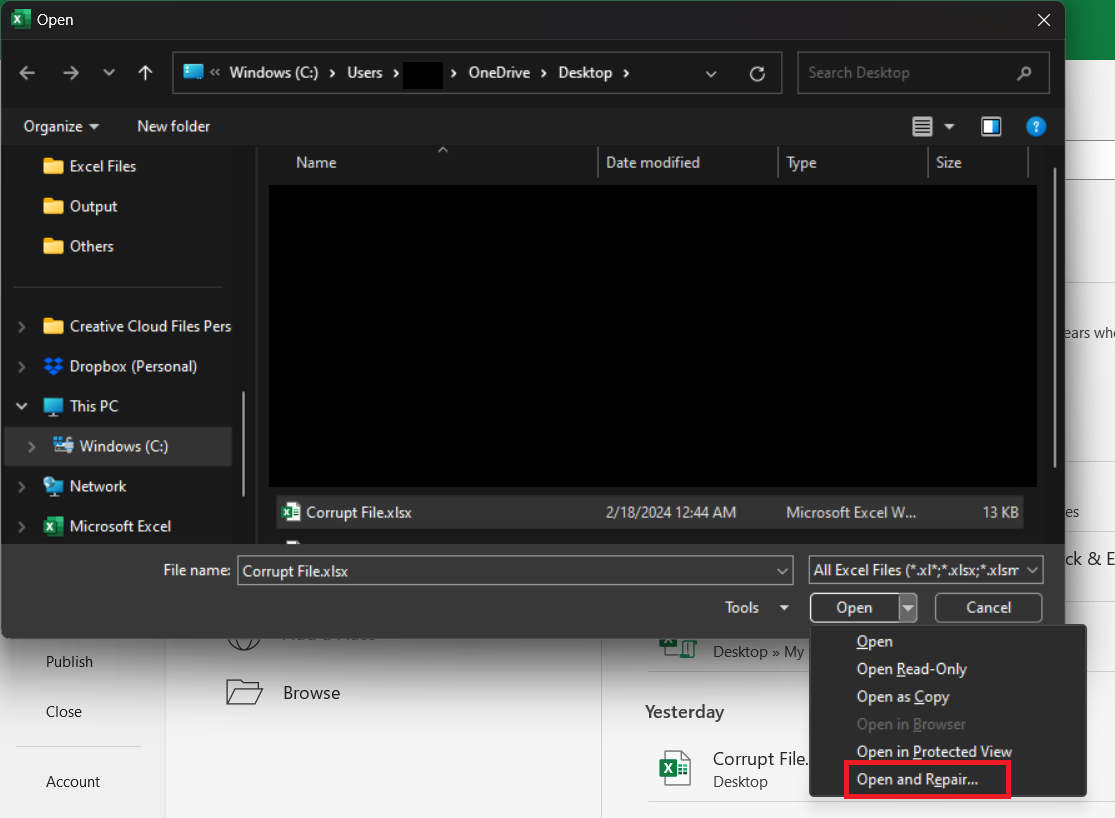Open recent Corrupt File under Yesterday
Image resolution: width=1115 pixels, height=818 pixels.
click(x=732, y=770)
